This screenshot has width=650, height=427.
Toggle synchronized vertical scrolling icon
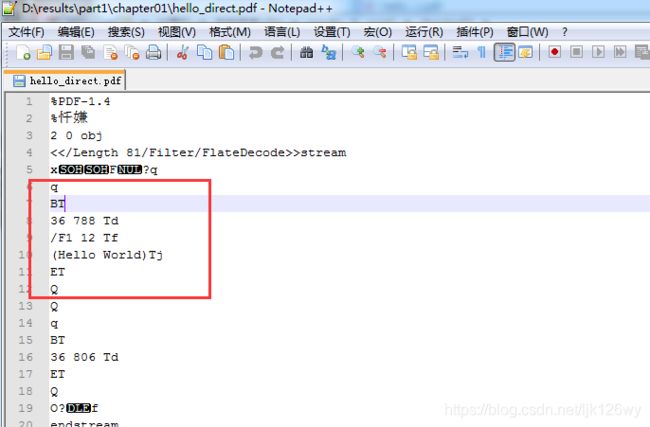coord(410,53)
